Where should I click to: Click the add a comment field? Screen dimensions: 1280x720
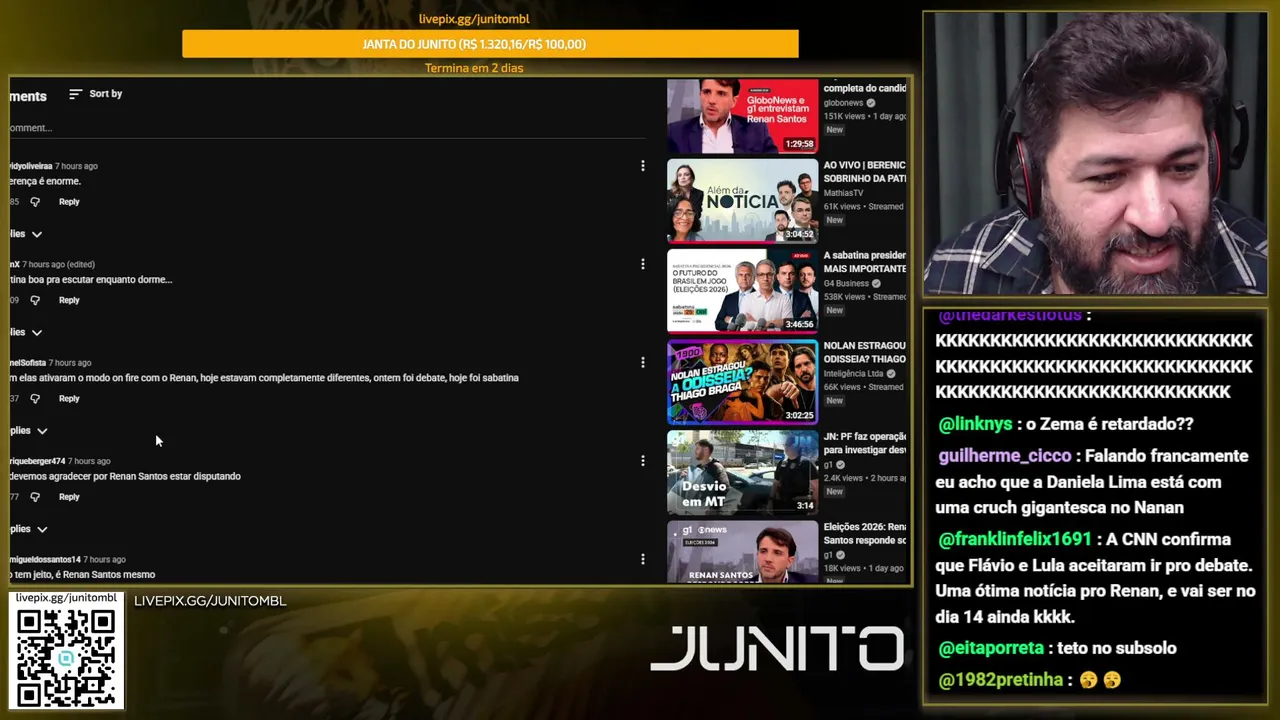coord(328,128)
